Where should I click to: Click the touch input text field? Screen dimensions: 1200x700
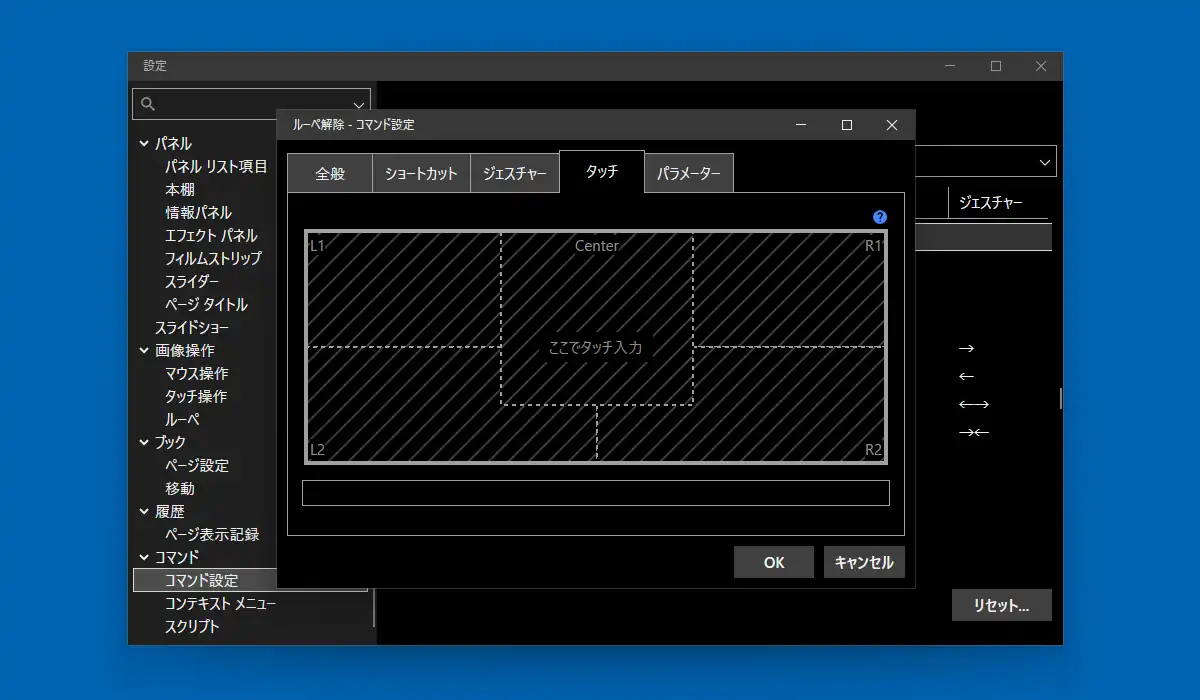595,493
